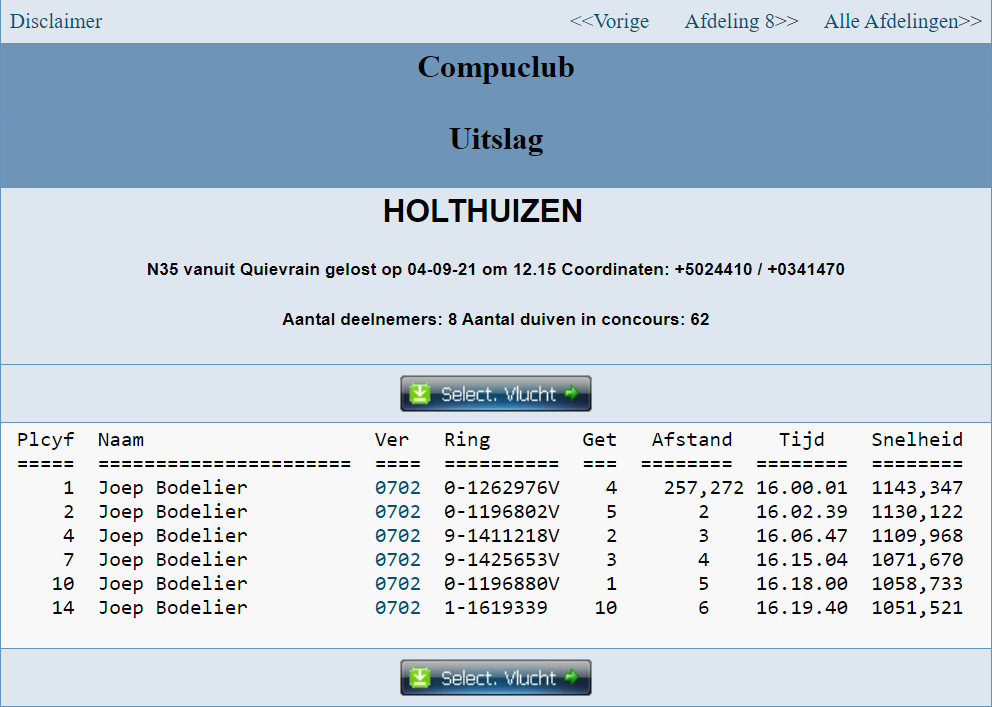The image size is (992, 707).
Task: Click the Afstand column header
Action: click(x=692, y=440)
